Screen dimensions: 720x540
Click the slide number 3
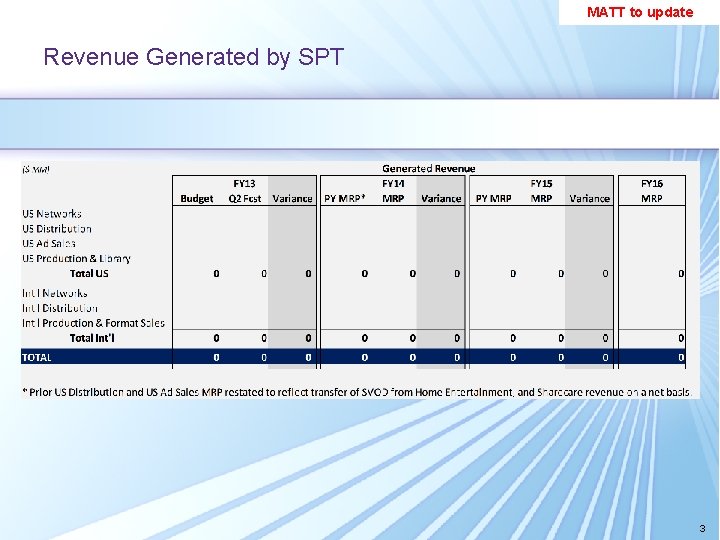pos(702,528)
